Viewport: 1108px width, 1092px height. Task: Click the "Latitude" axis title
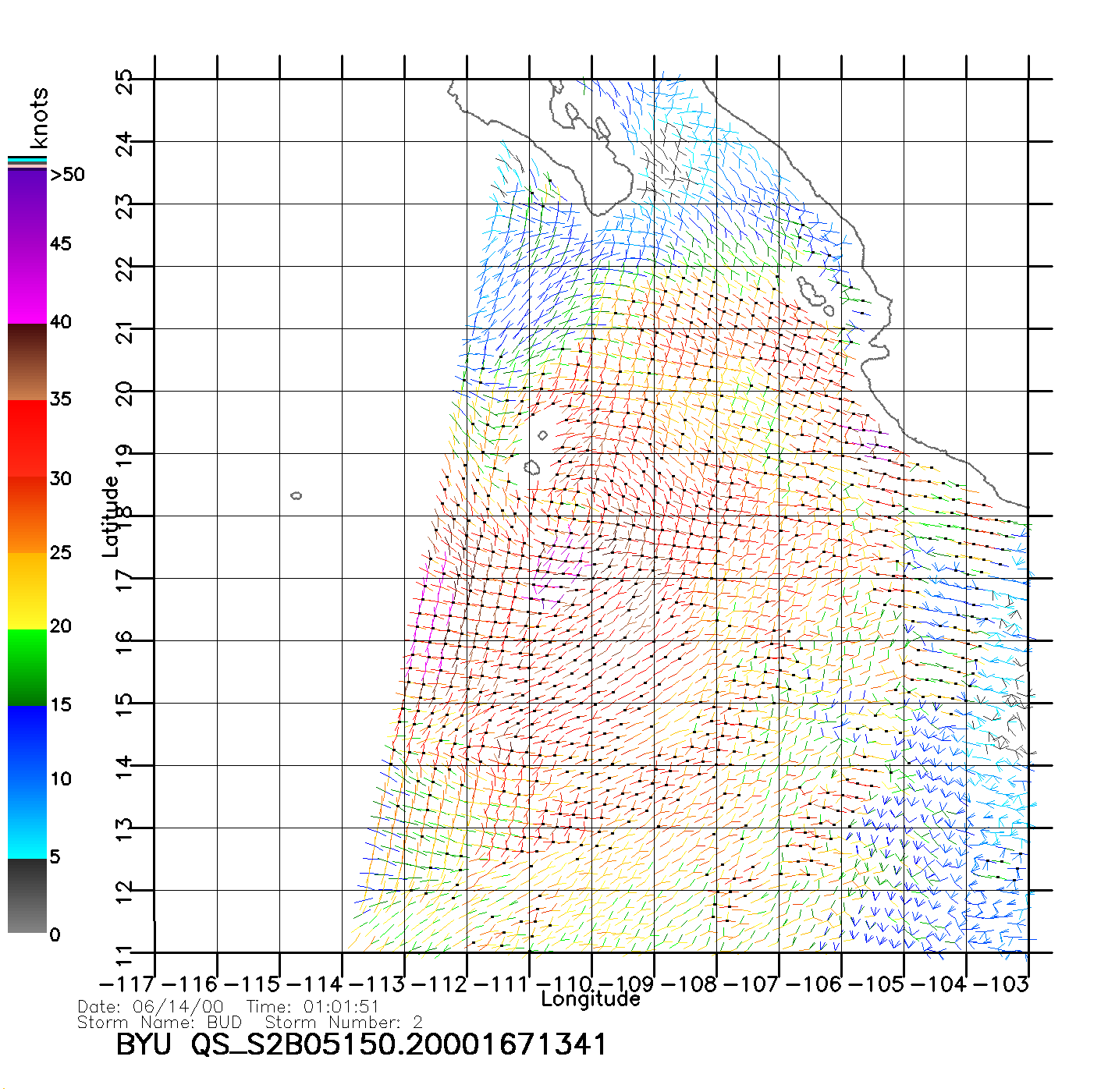tap(111, 516)
